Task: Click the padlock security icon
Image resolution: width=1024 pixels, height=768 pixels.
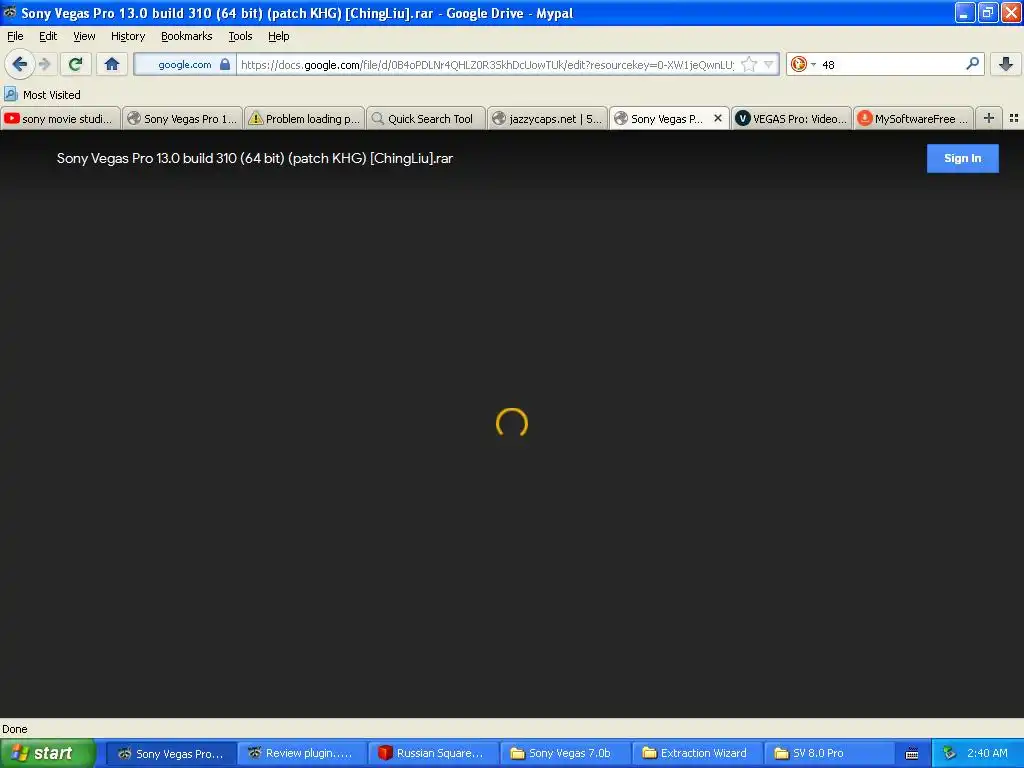Action: tap(225, 64)
